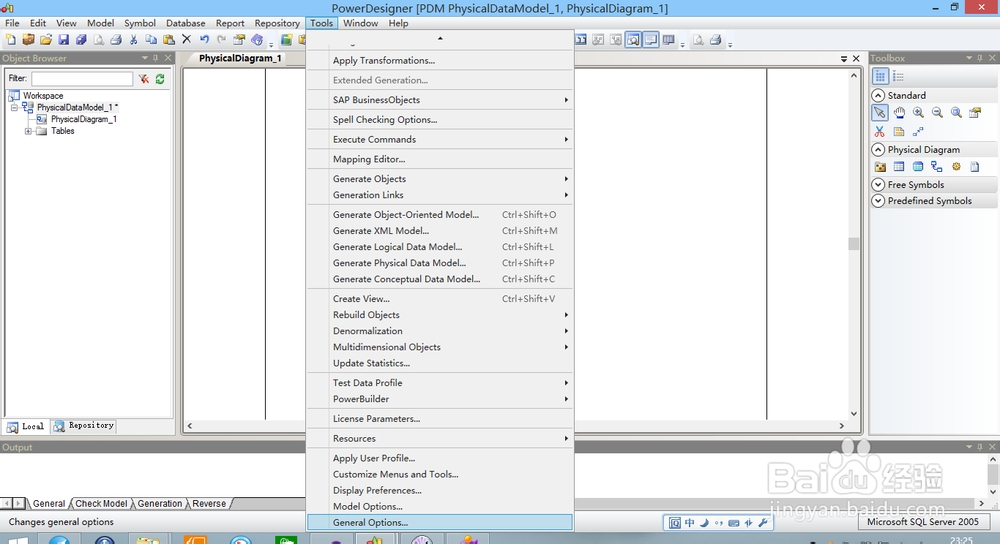This screenshot has width=1000, height=544.
Task: Select PhysicalDiagram_1 in Object Browser tree
Action: pyautogui.click(x=84, y=119)
